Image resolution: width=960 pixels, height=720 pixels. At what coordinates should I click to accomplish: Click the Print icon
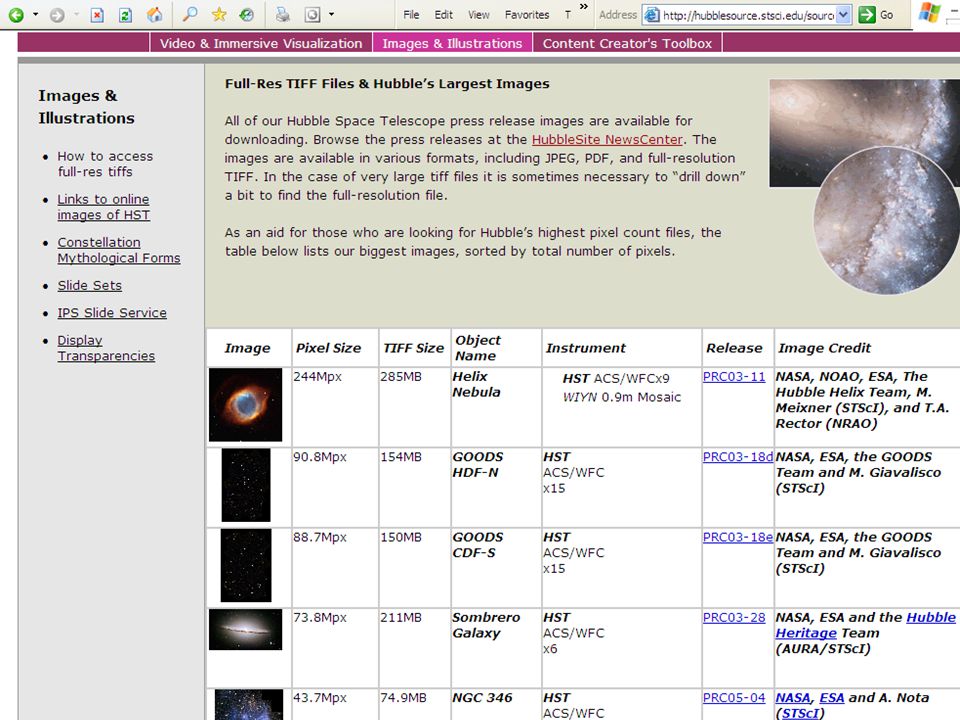coord(282,14)
